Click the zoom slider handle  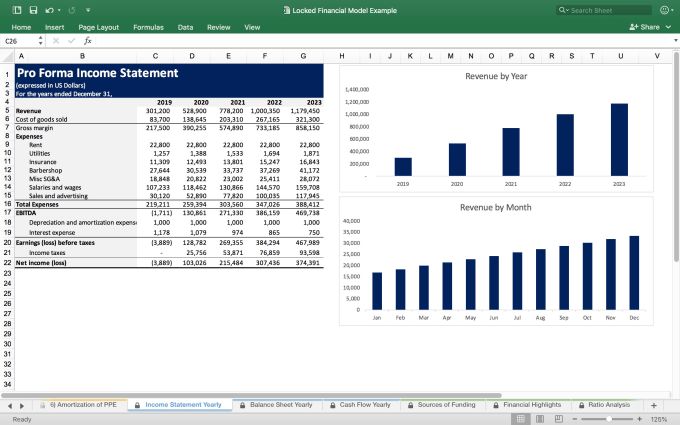pos(609,419)
